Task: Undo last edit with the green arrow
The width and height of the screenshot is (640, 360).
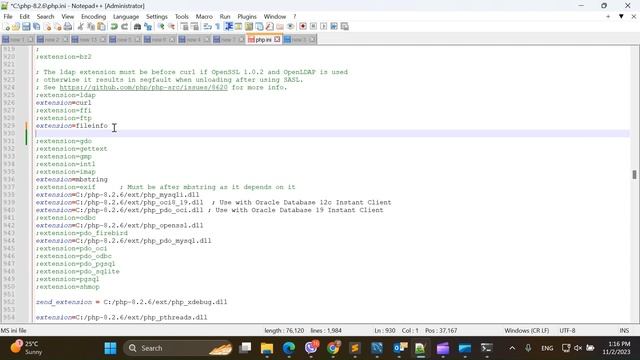Action: pos(114,27)
